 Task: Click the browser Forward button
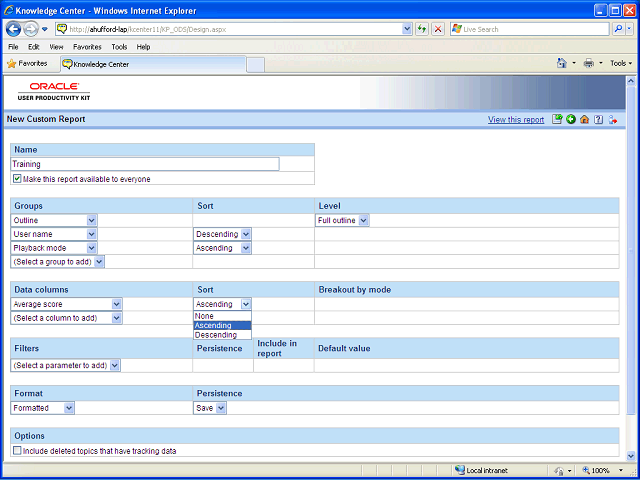pos(31,29)
